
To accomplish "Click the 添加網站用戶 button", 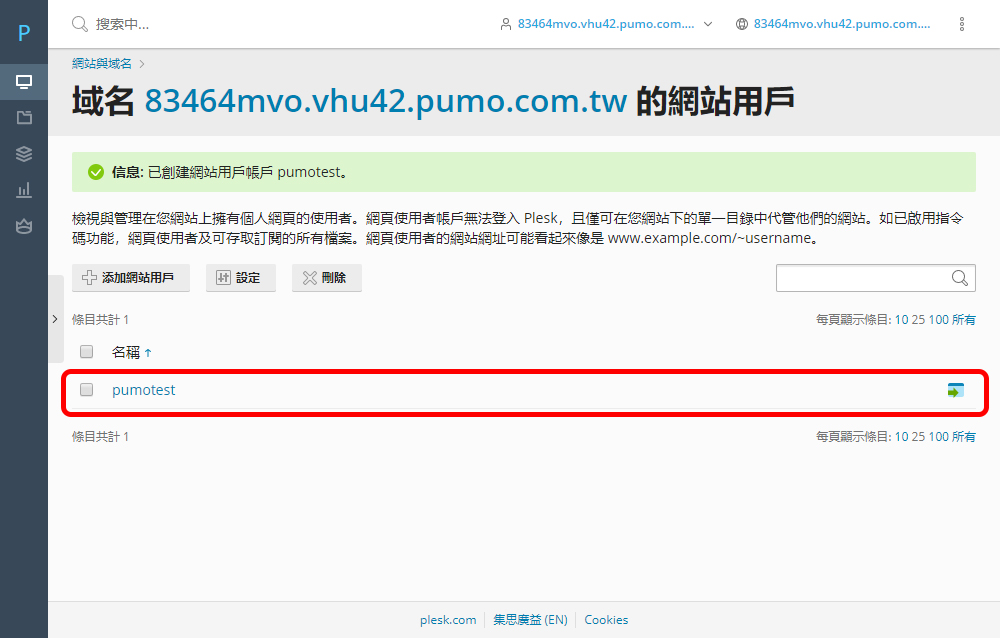I will (131, 278).
